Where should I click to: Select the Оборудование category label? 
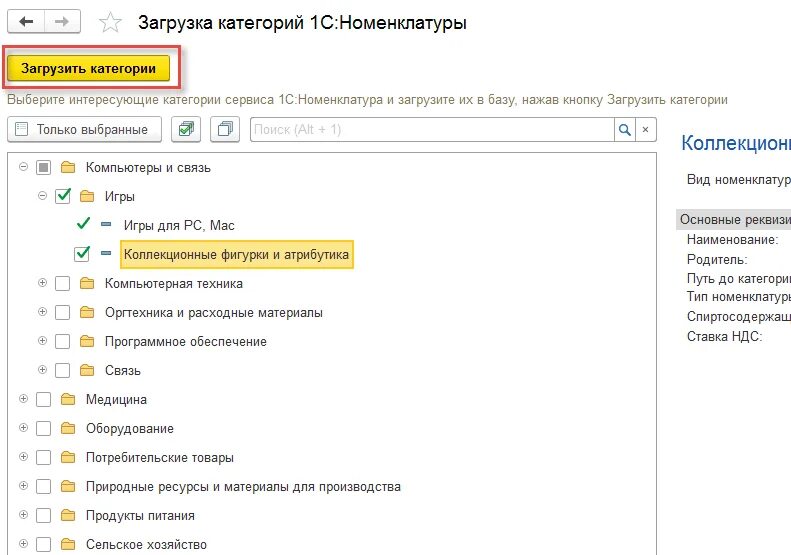[130, 428]
